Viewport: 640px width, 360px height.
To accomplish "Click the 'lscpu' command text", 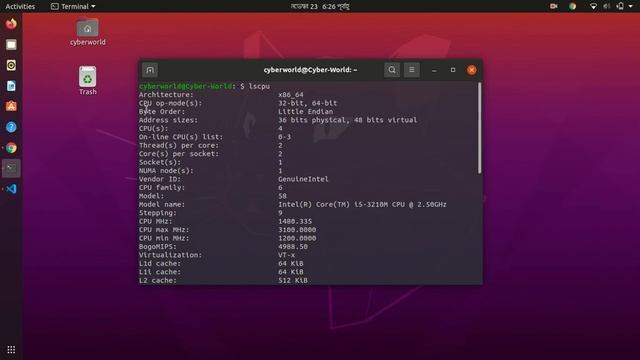I will (259, 86).
